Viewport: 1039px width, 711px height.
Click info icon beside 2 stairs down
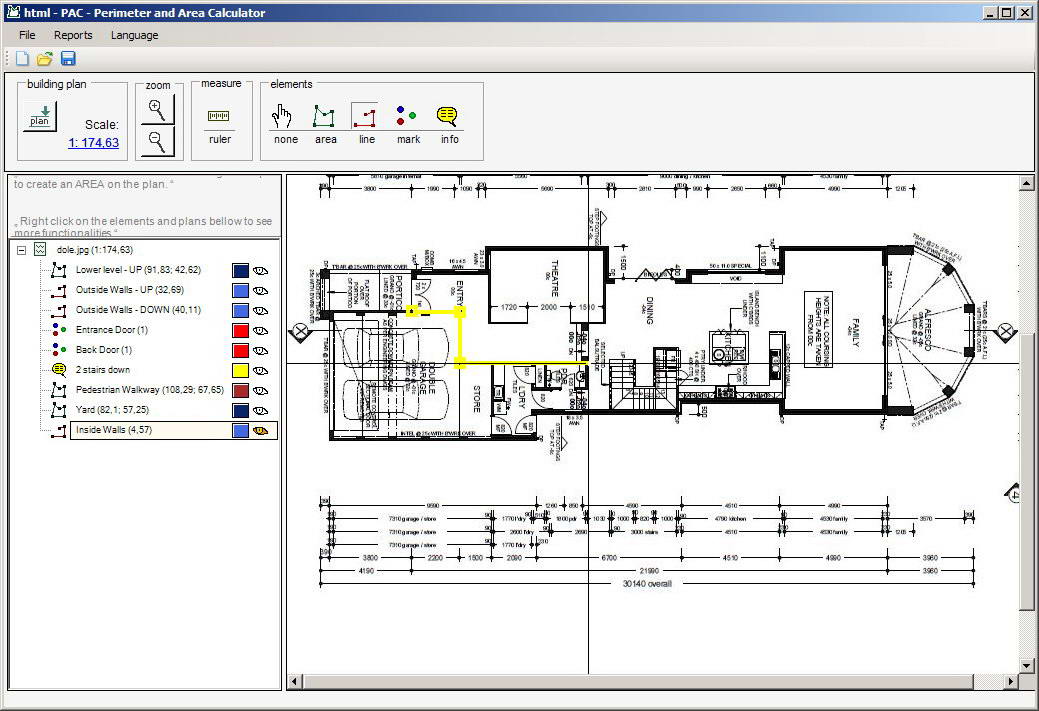(59, 370)
